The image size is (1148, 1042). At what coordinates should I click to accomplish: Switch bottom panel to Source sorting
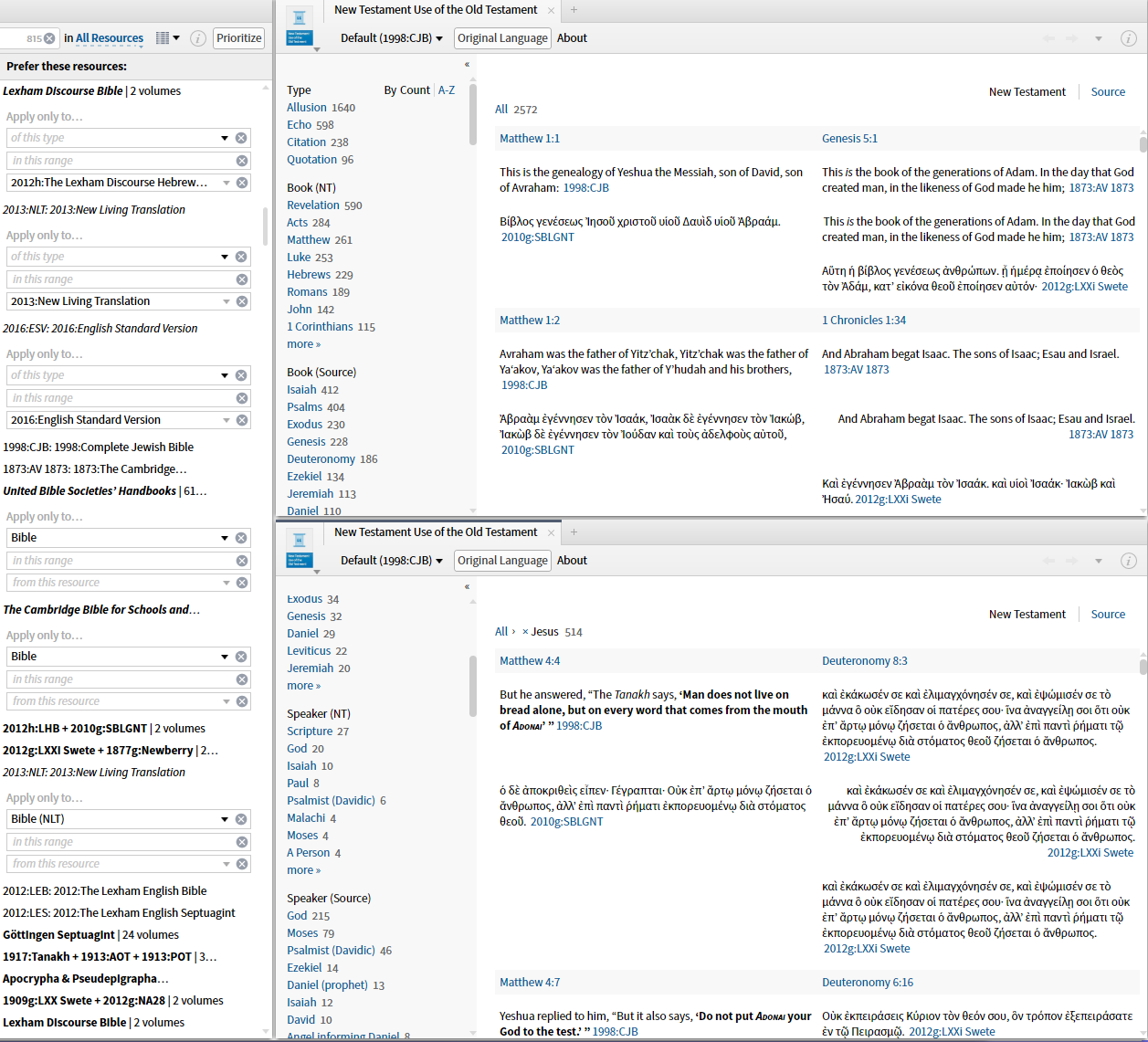pos(1108,615)
